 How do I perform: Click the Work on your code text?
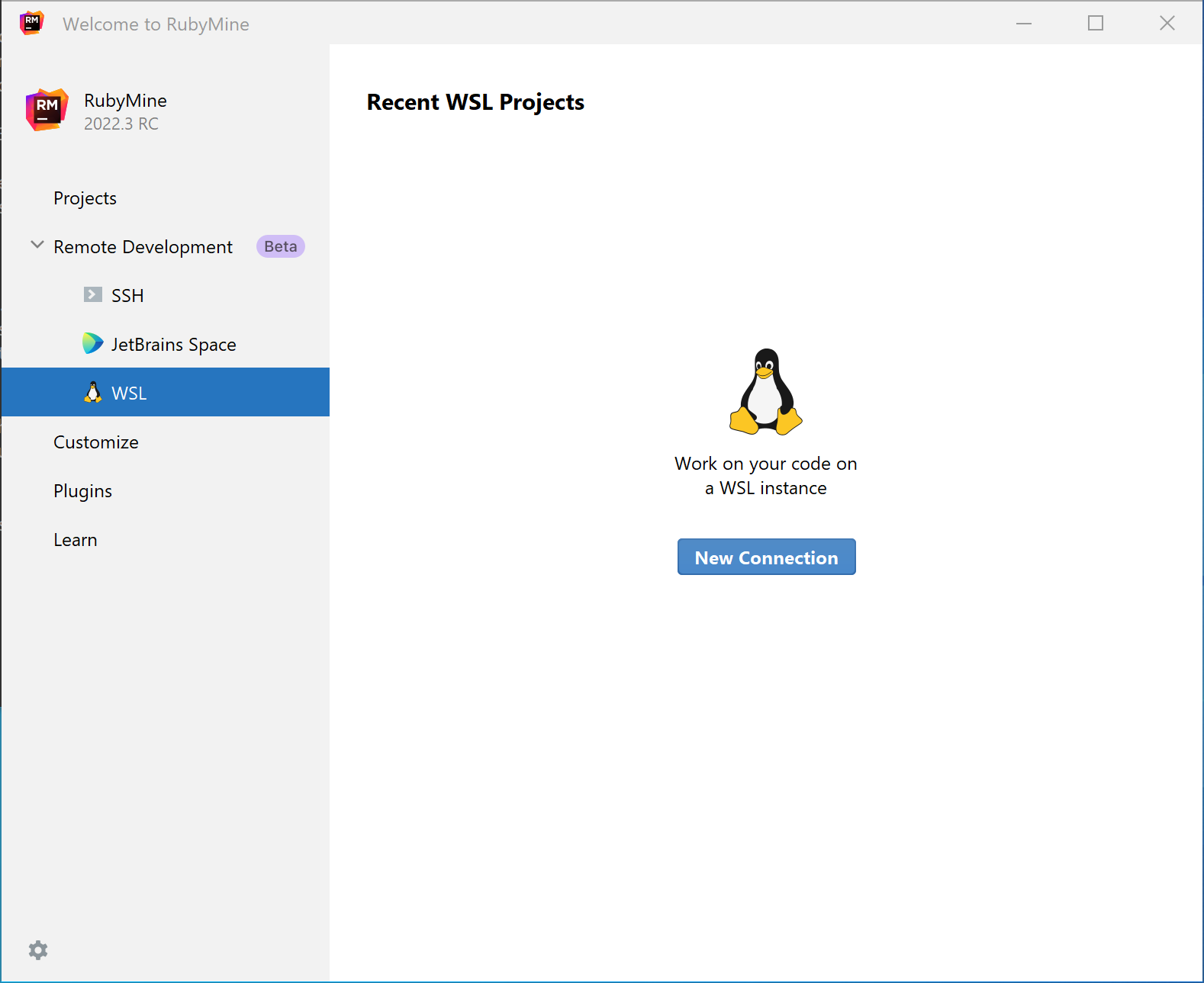click(766, 476)
